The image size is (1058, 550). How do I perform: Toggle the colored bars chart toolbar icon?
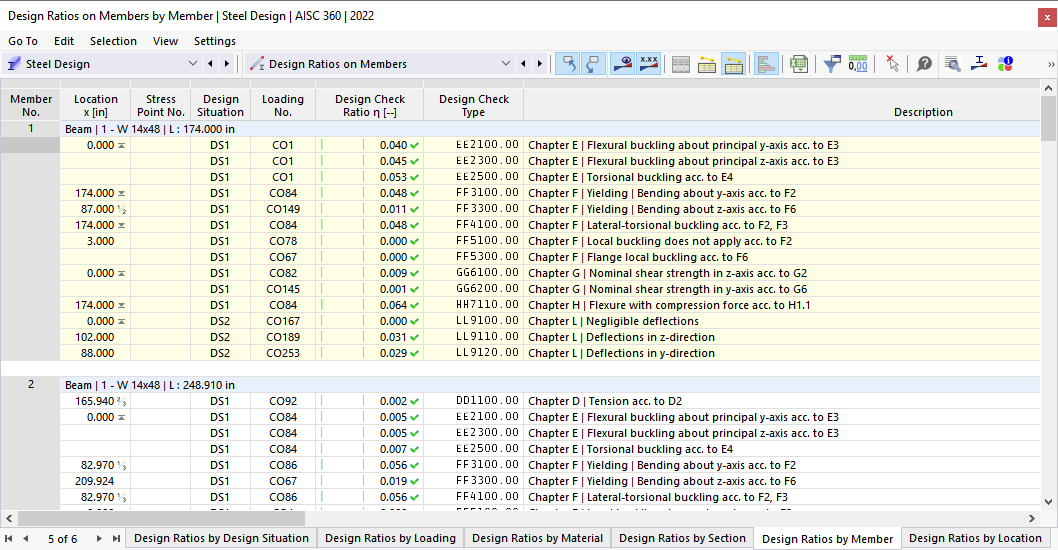tap(766, 64)
